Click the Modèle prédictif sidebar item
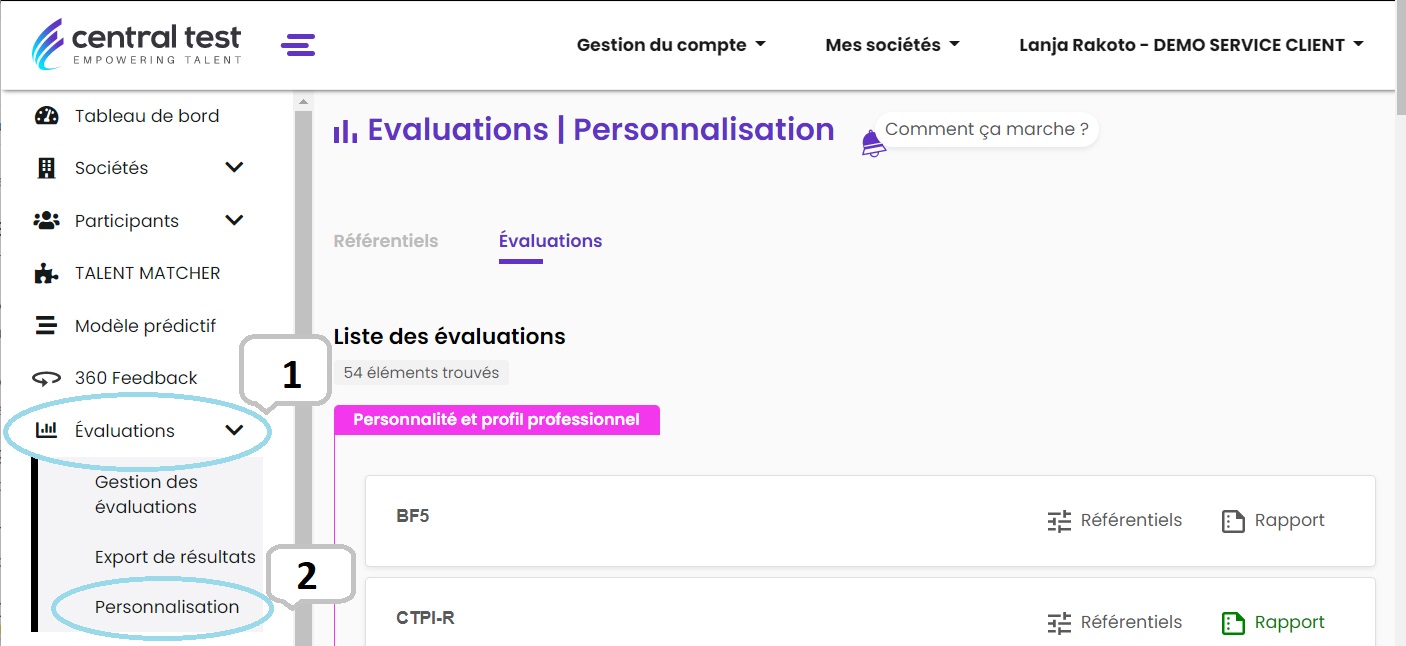The image size is (1406, 646). click(145, 326)
